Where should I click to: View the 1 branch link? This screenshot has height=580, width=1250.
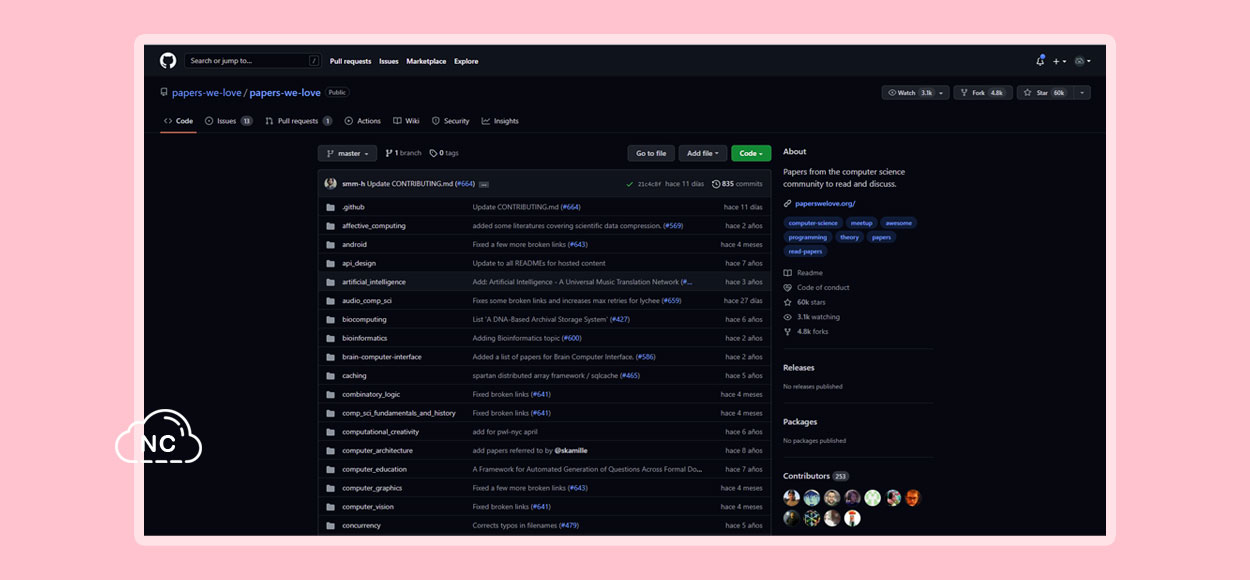(403, 153)
